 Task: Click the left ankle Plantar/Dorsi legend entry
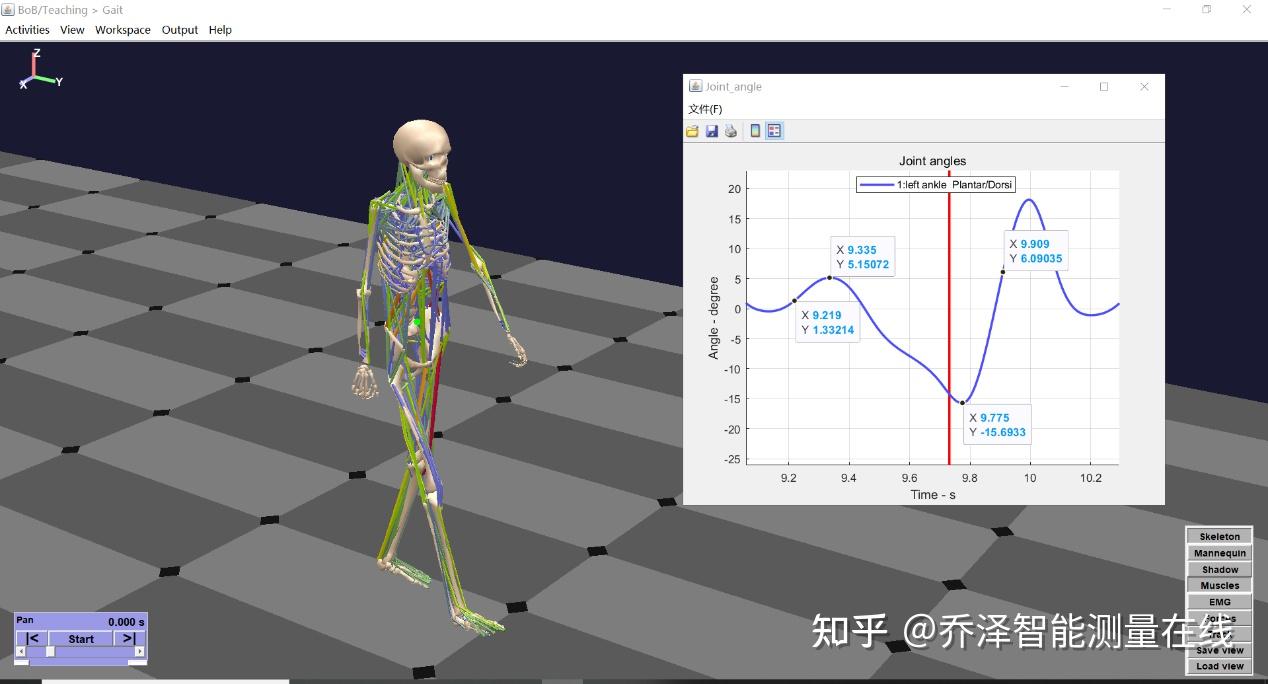[x=935, y=184]
